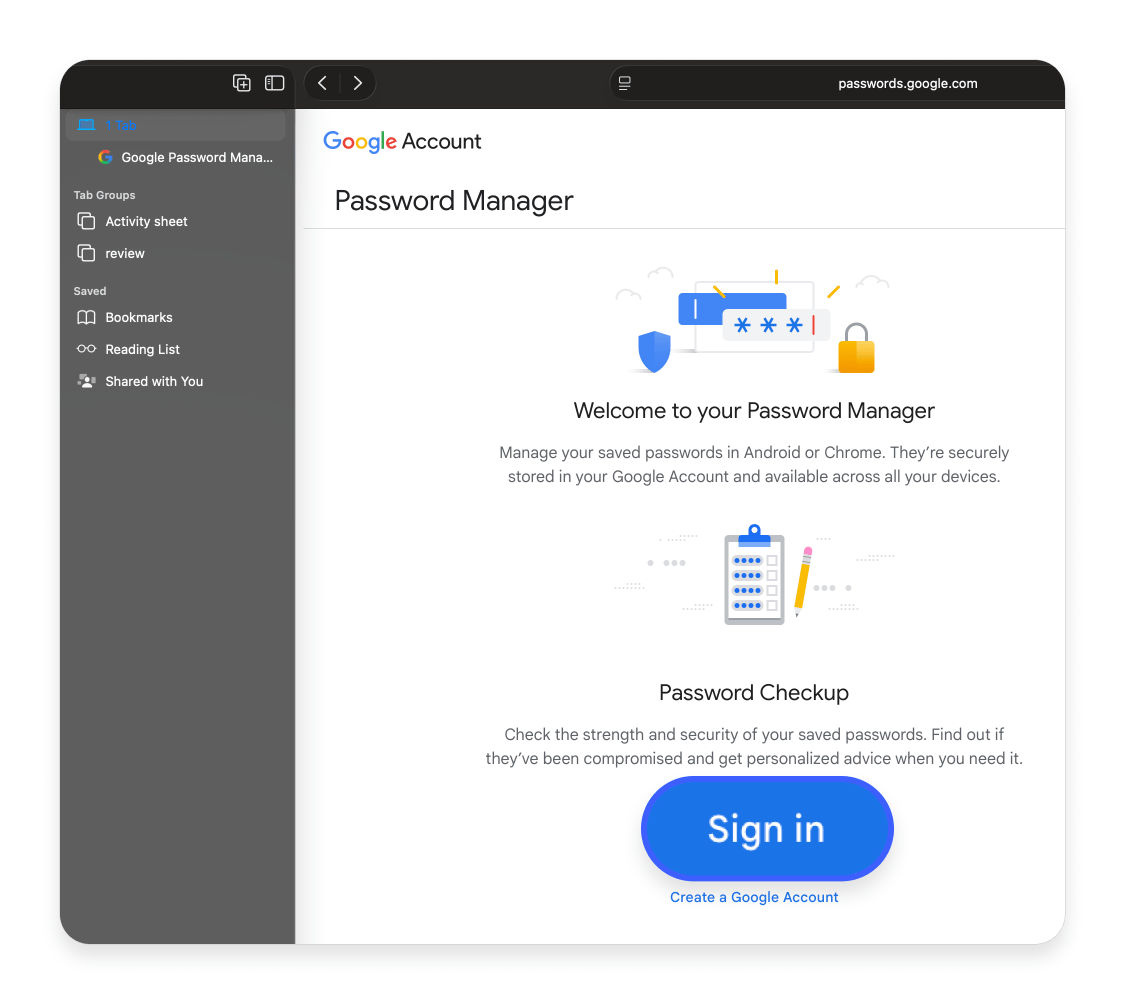The width and height of the screenshot is (1125, 1004).
Task: Click the Password Checkup clipboard illustration
Action: click(753, 576)
